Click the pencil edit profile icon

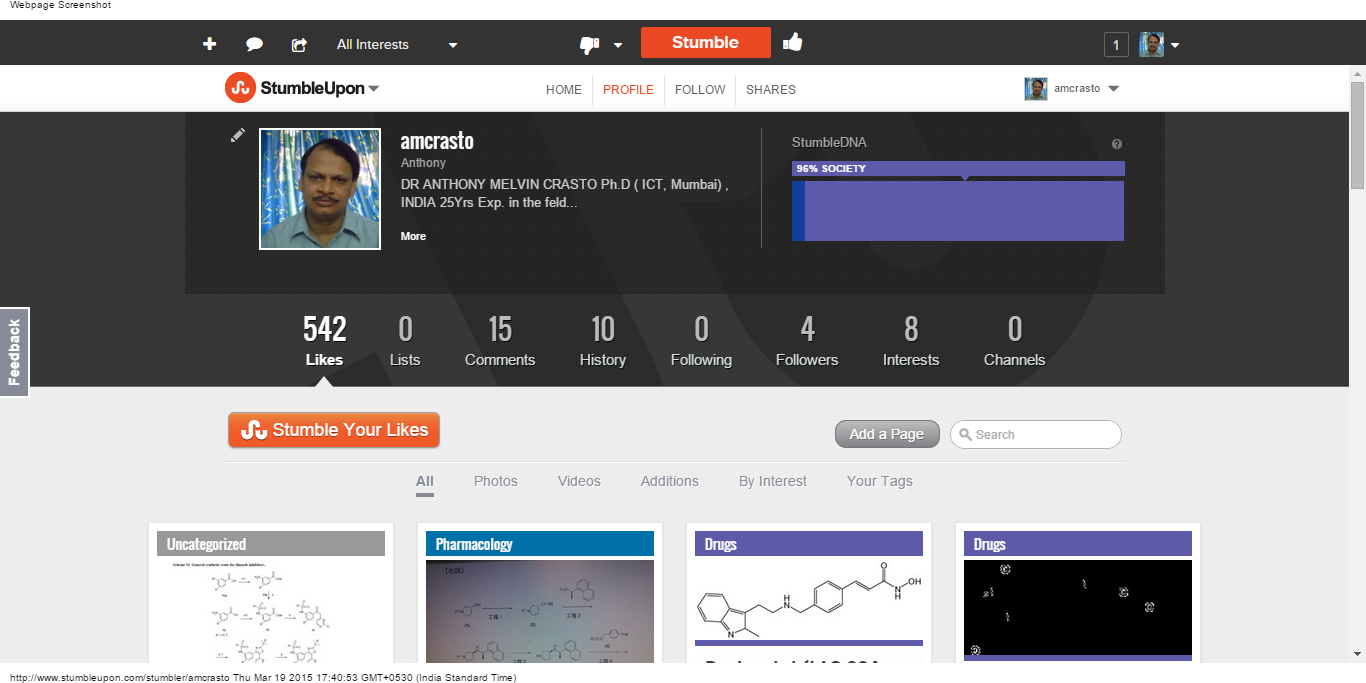(x=237, y=135)
